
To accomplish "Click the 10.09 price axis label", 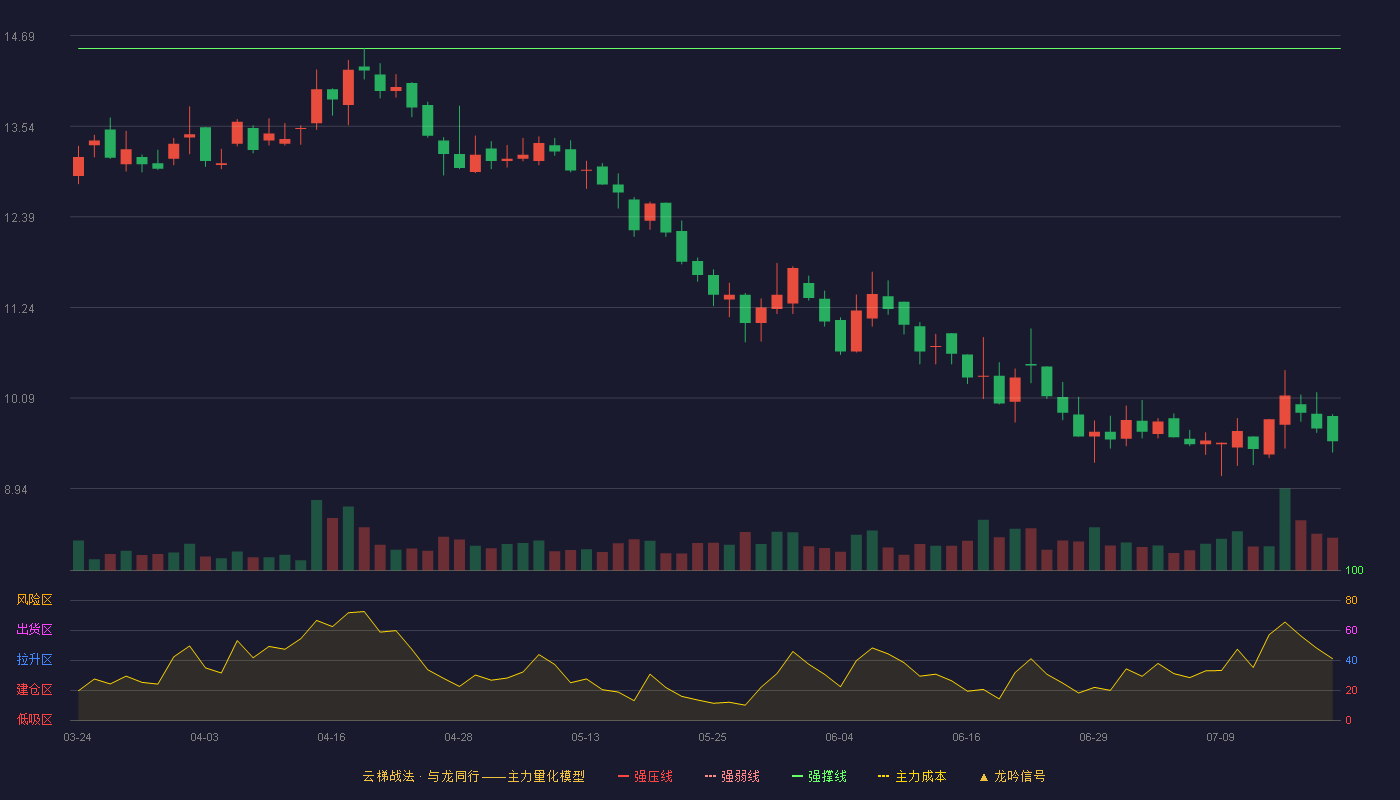I will (19, 399).
